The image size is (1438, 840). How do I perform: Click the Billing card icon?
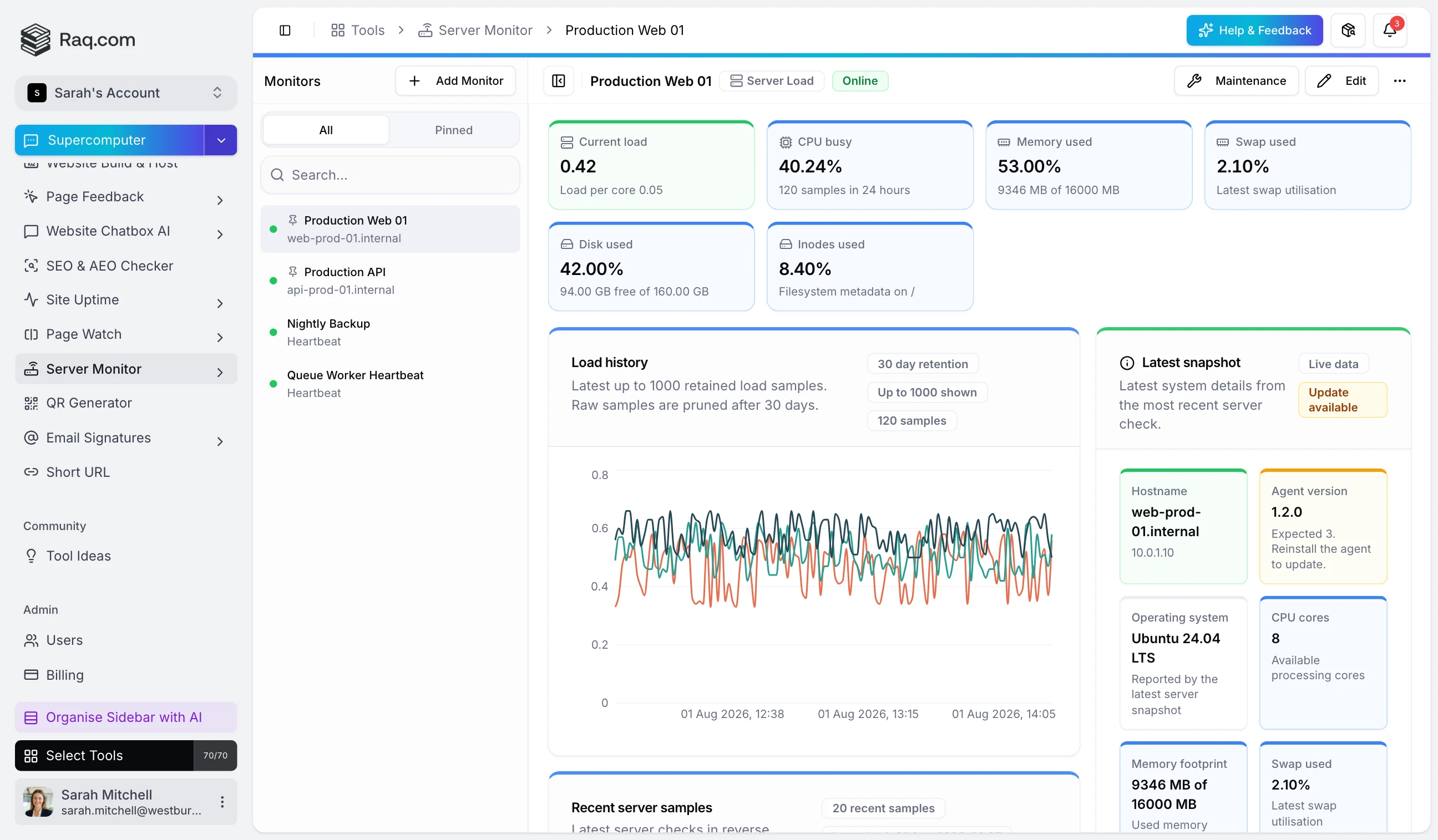tap(31, 675)
